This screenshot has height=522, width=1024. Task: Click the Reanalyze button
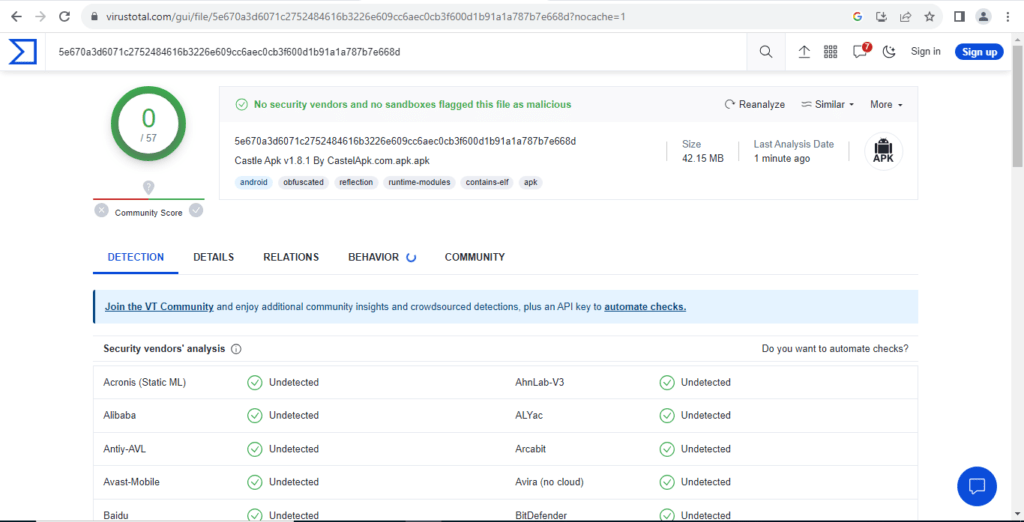coord(755,105)
